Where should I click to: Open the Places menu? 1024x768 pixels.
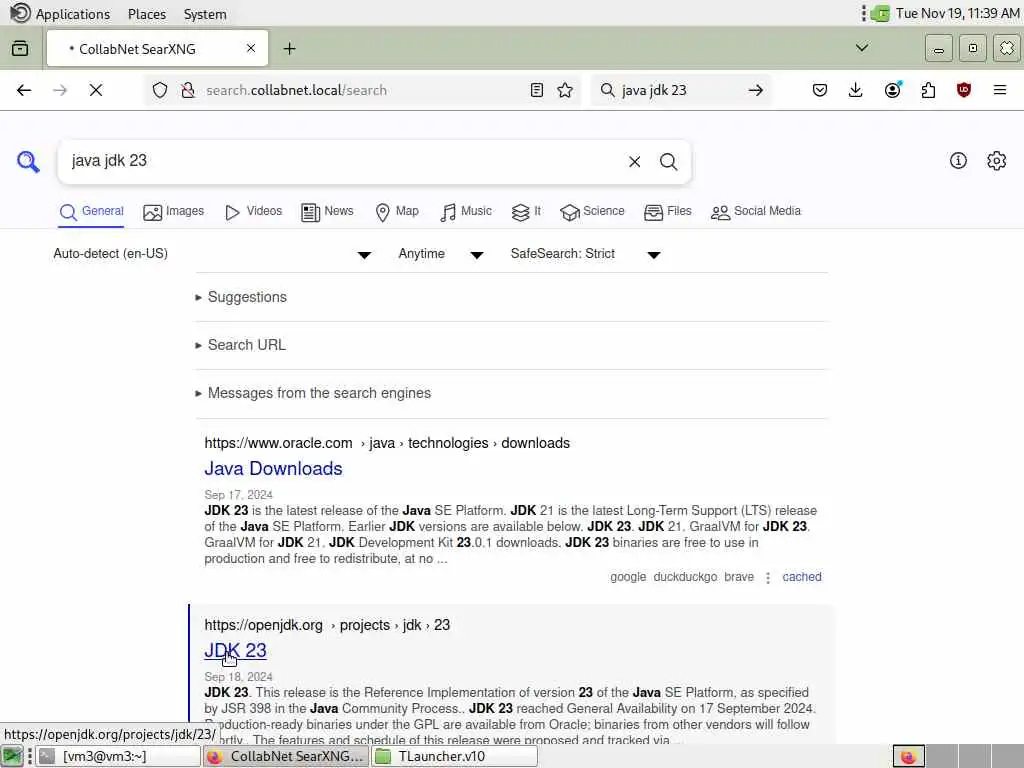point(147,14)
